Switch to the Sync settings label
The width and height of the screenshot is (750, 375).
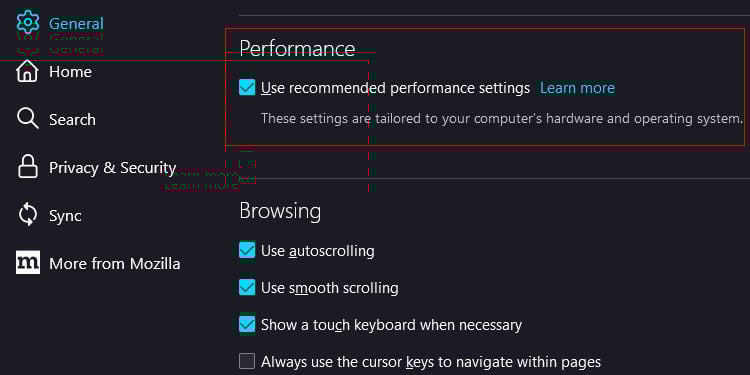point(65,216)
